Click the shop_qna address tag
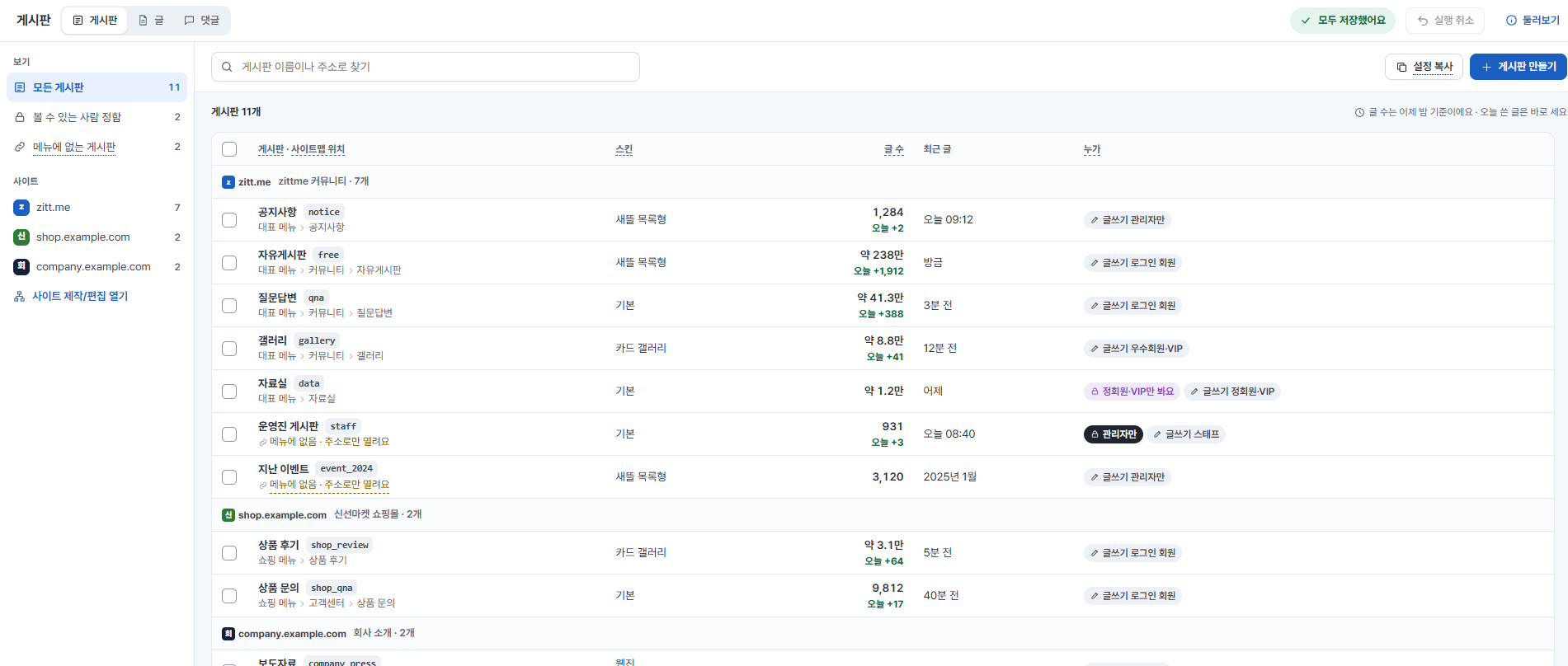The width and height of the screenshot is (1568, 666). (332, 588)
